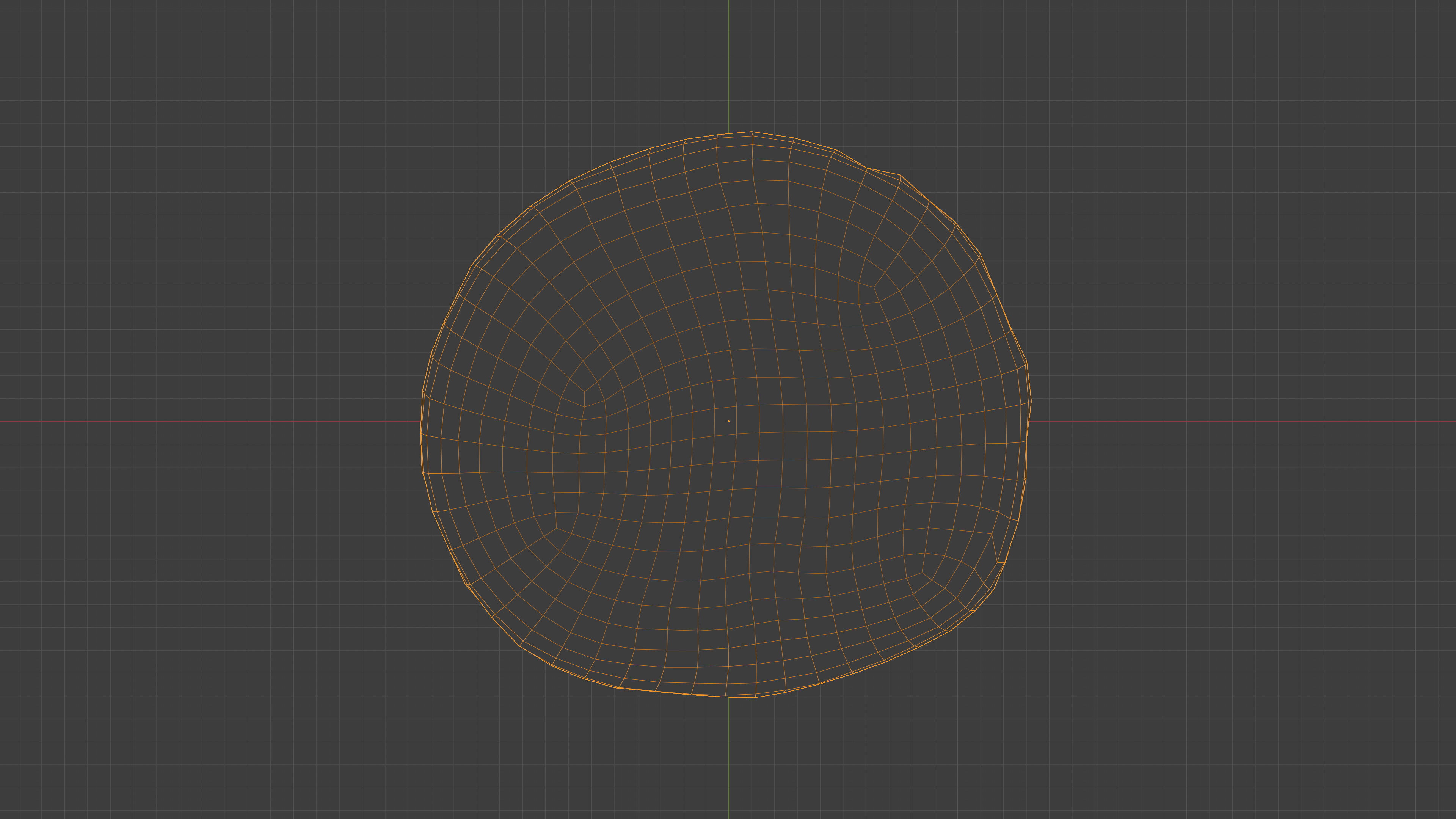Click the upper-right pole vertex inside the mesh
The width and height of the screenshot is (1456, 819).
tap(874, 287)
